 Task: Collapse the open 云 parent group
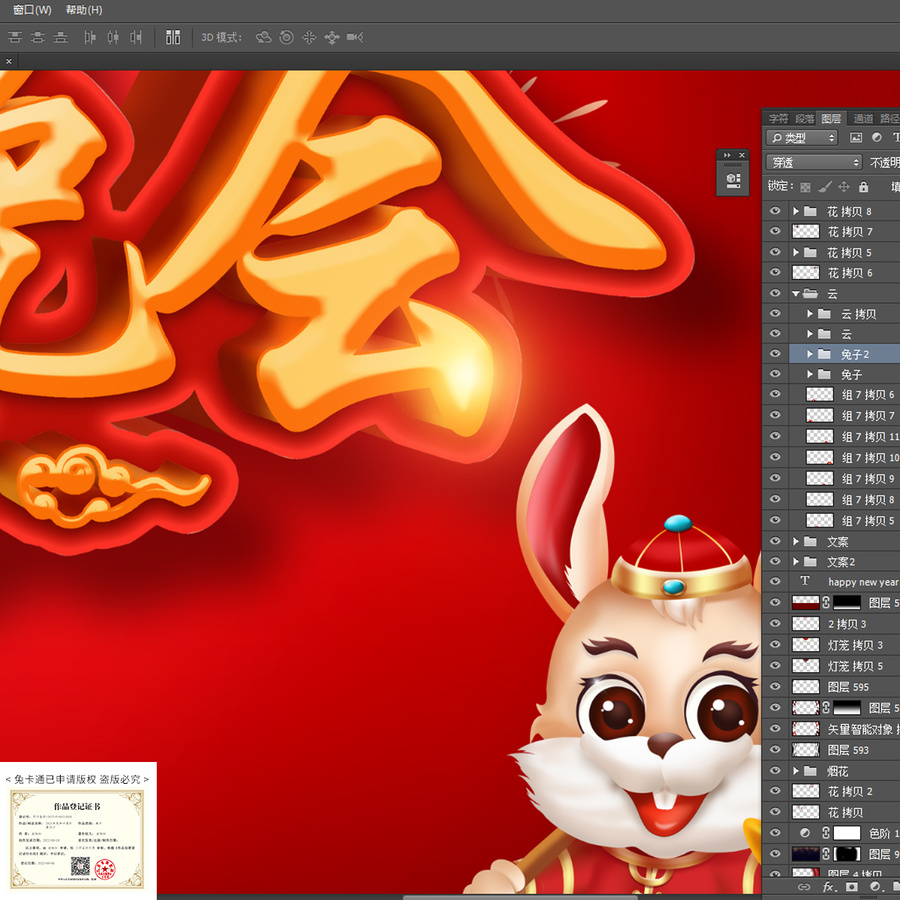pyautogui.click(x=796, y=293)
